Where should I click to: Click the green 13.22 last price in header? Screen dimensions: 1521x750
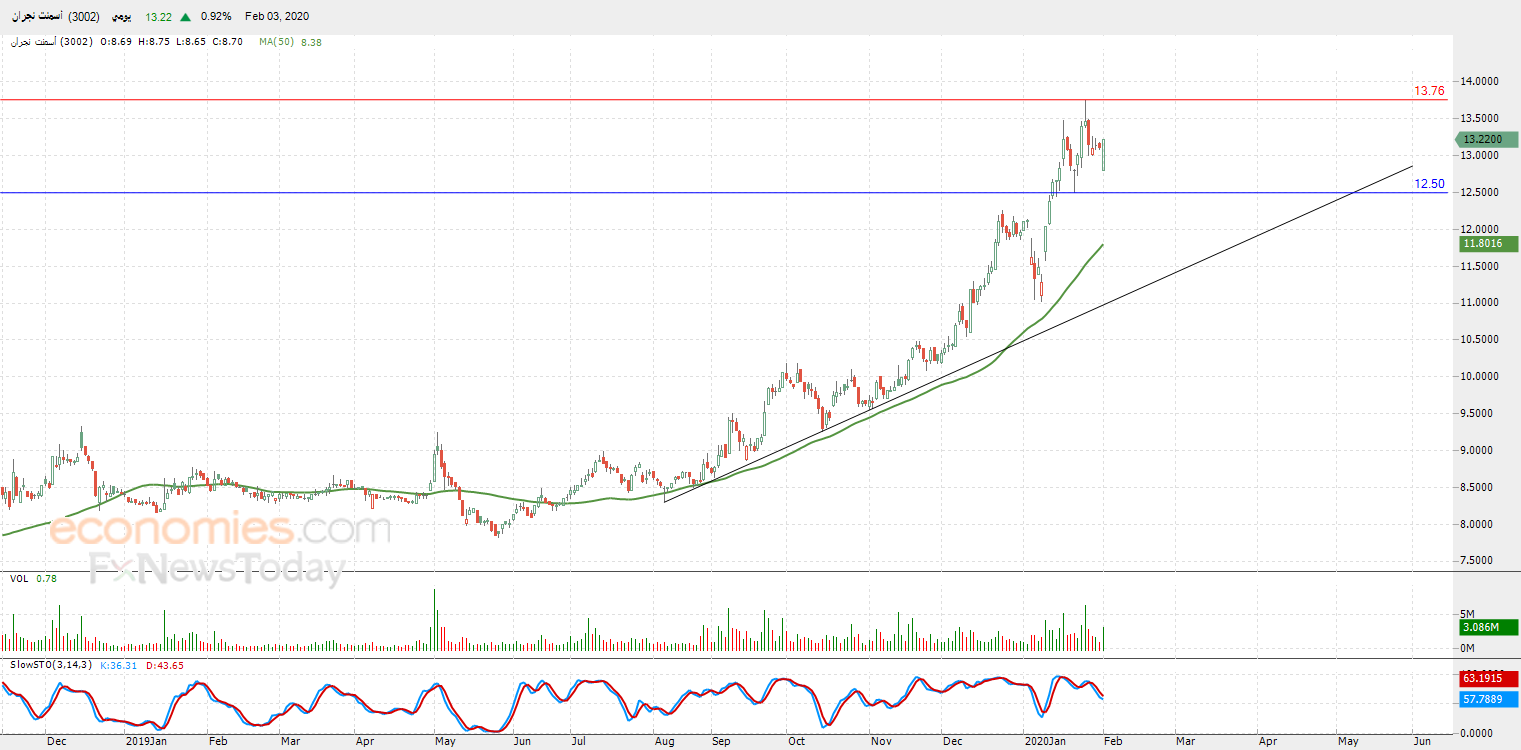click(158, 17)
